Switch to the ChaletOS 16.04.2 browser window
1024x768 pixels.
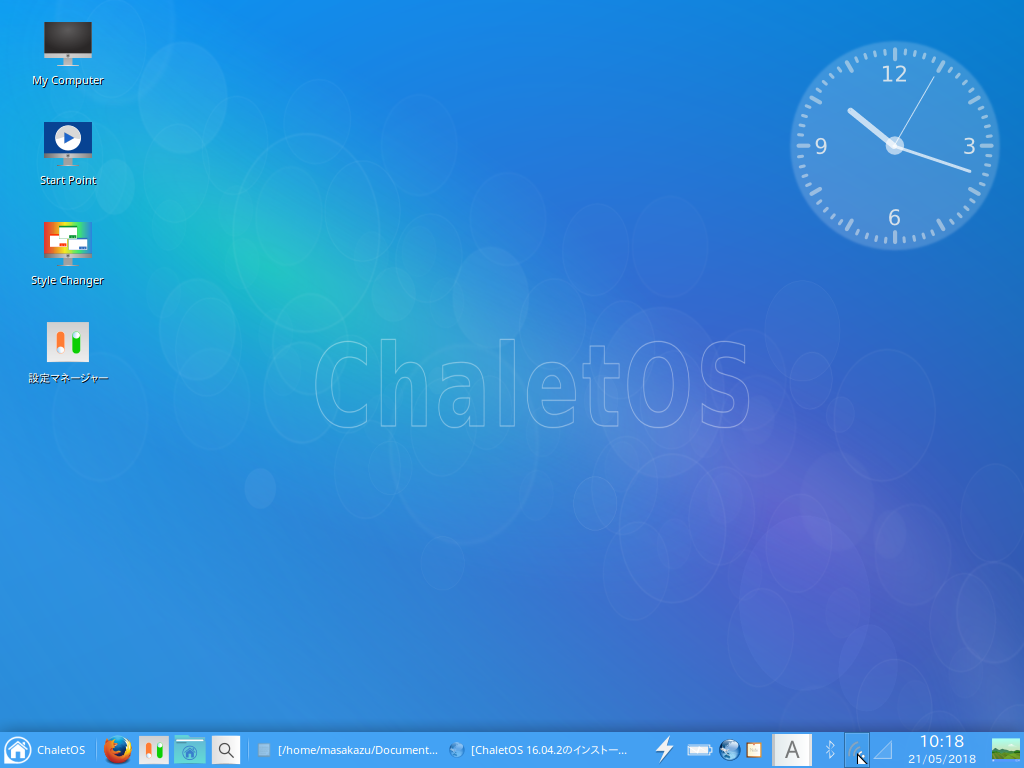pyautogui.click(x=539, y=750)
